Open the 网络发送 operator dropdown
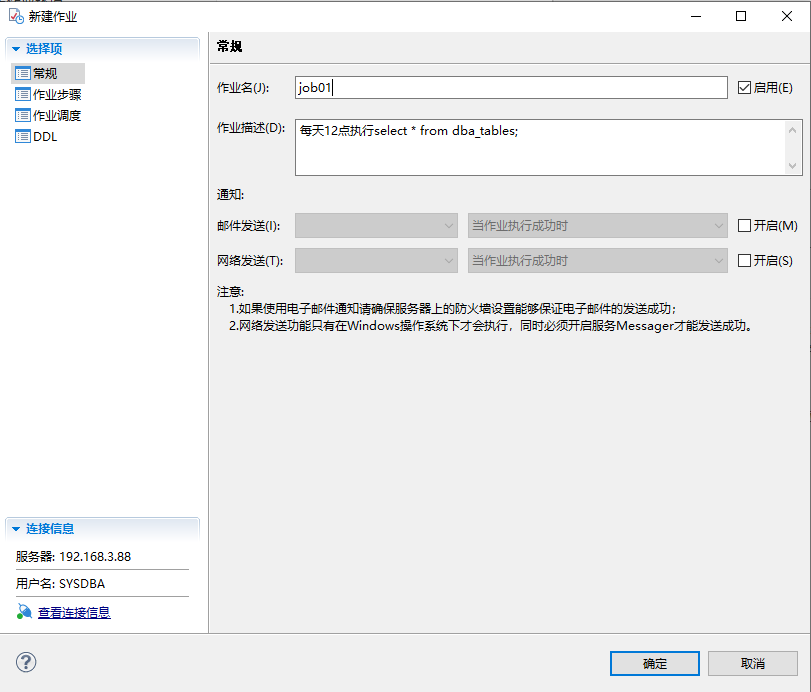The width and height of the screenshot is (811, 692). click(x=377, y=261)
